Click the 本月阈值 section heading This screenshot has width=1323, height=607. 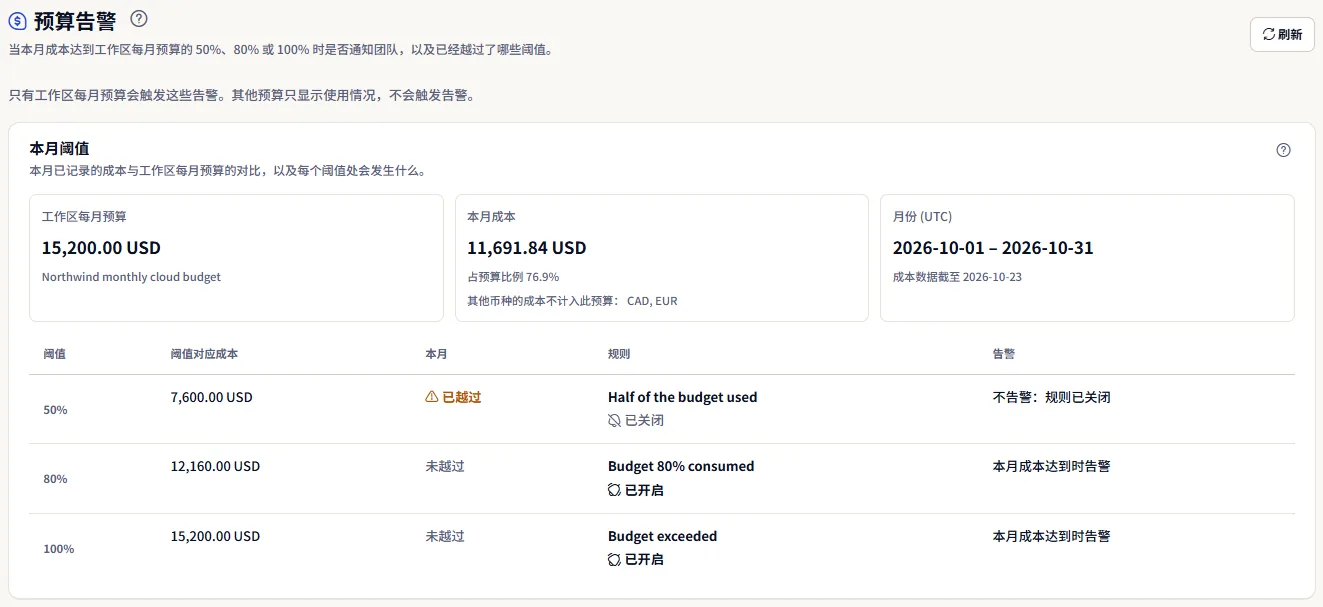click(x=59, y=148)
